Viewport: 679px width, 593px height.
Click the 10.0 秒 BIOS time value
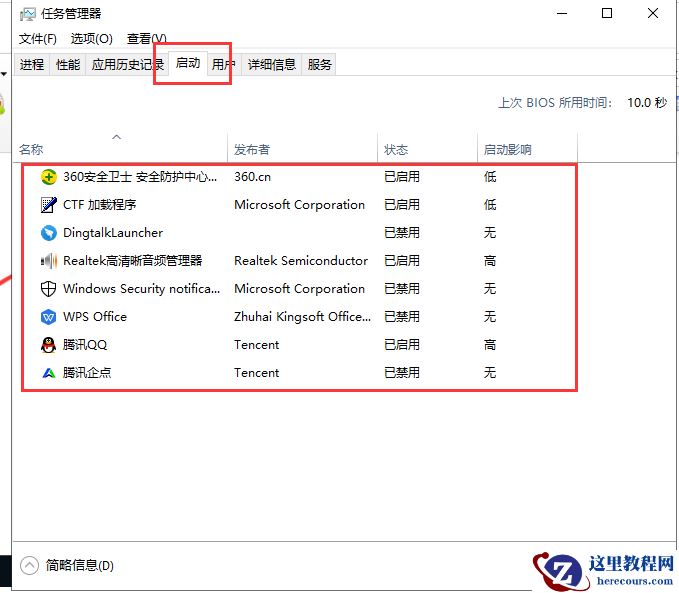(x=647, y=103)
